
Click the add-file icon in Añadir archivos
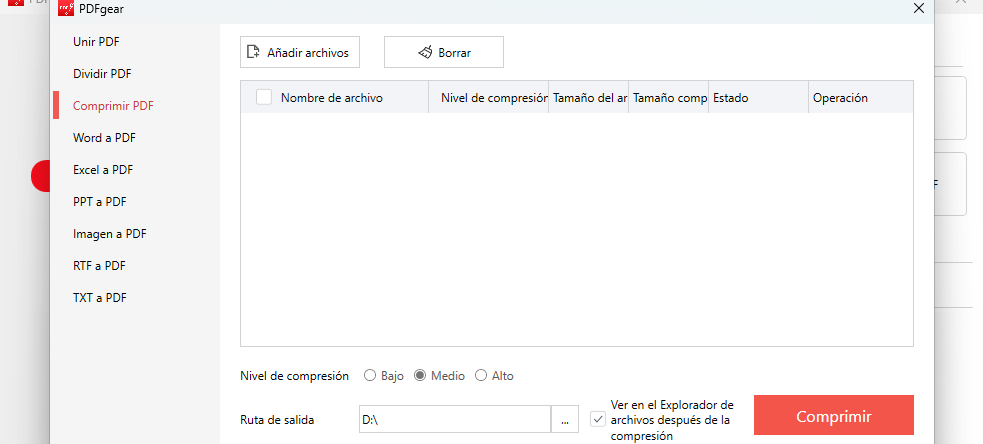(x=253, y=52)
